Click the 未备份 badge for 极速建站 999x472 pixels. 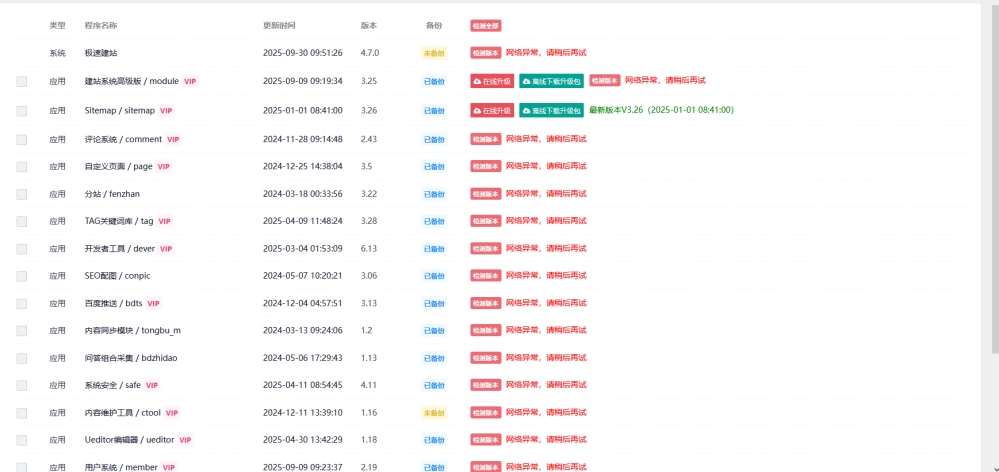point(433,53)
